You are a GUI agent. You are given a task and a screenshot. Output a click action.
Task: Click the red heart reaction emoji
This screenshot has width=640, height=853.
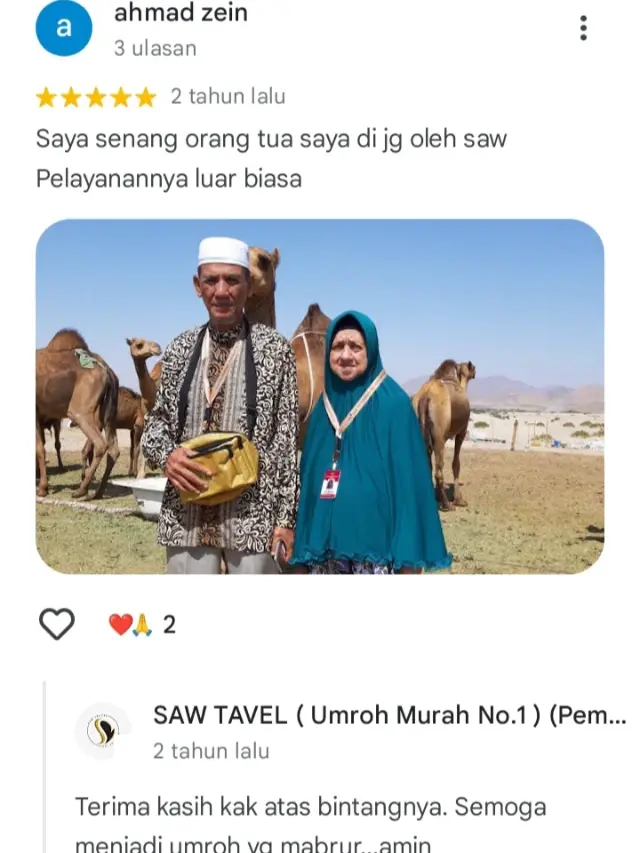tap(120, 625)
